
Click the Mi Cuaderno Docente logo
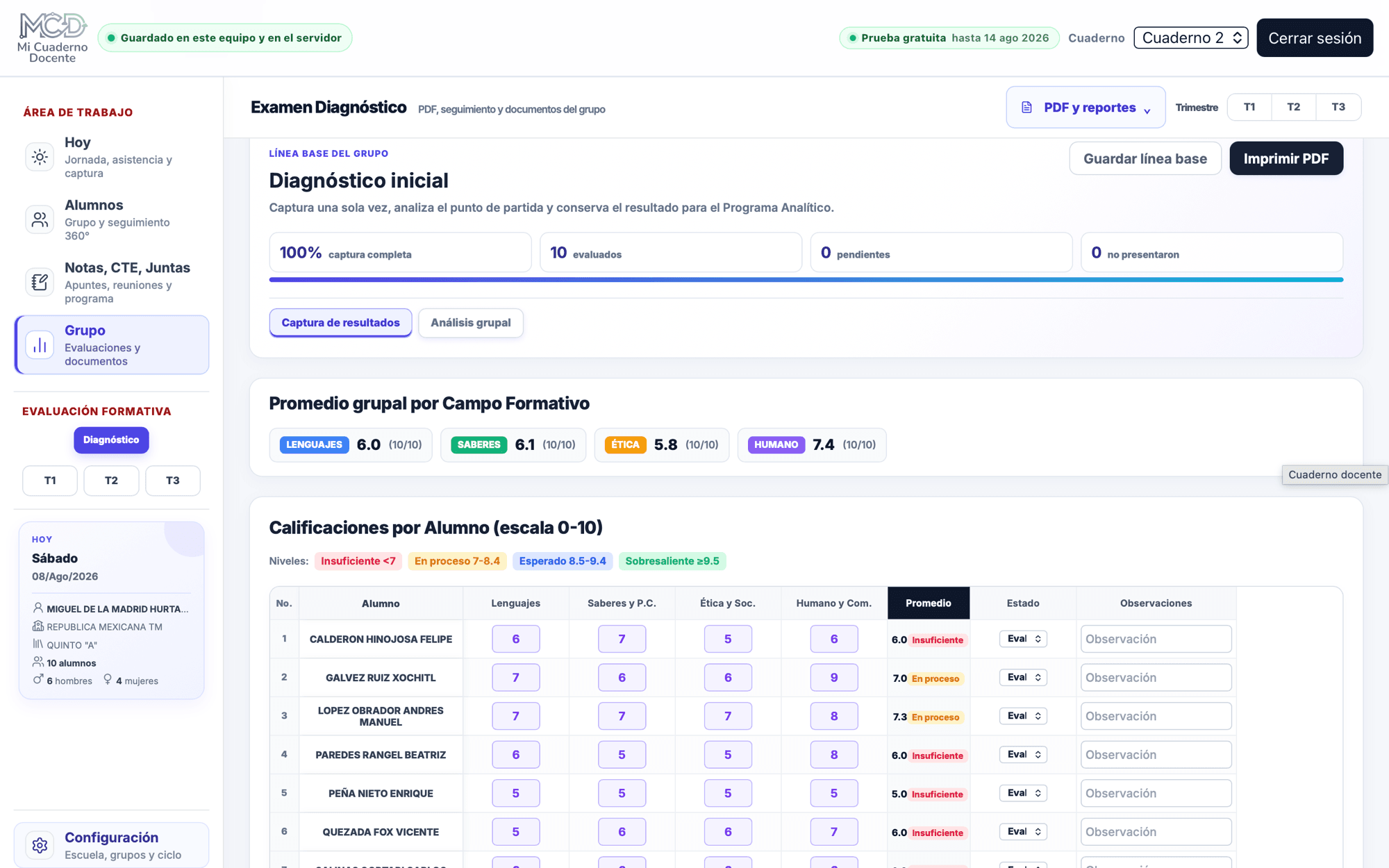[x=53, y=37]
